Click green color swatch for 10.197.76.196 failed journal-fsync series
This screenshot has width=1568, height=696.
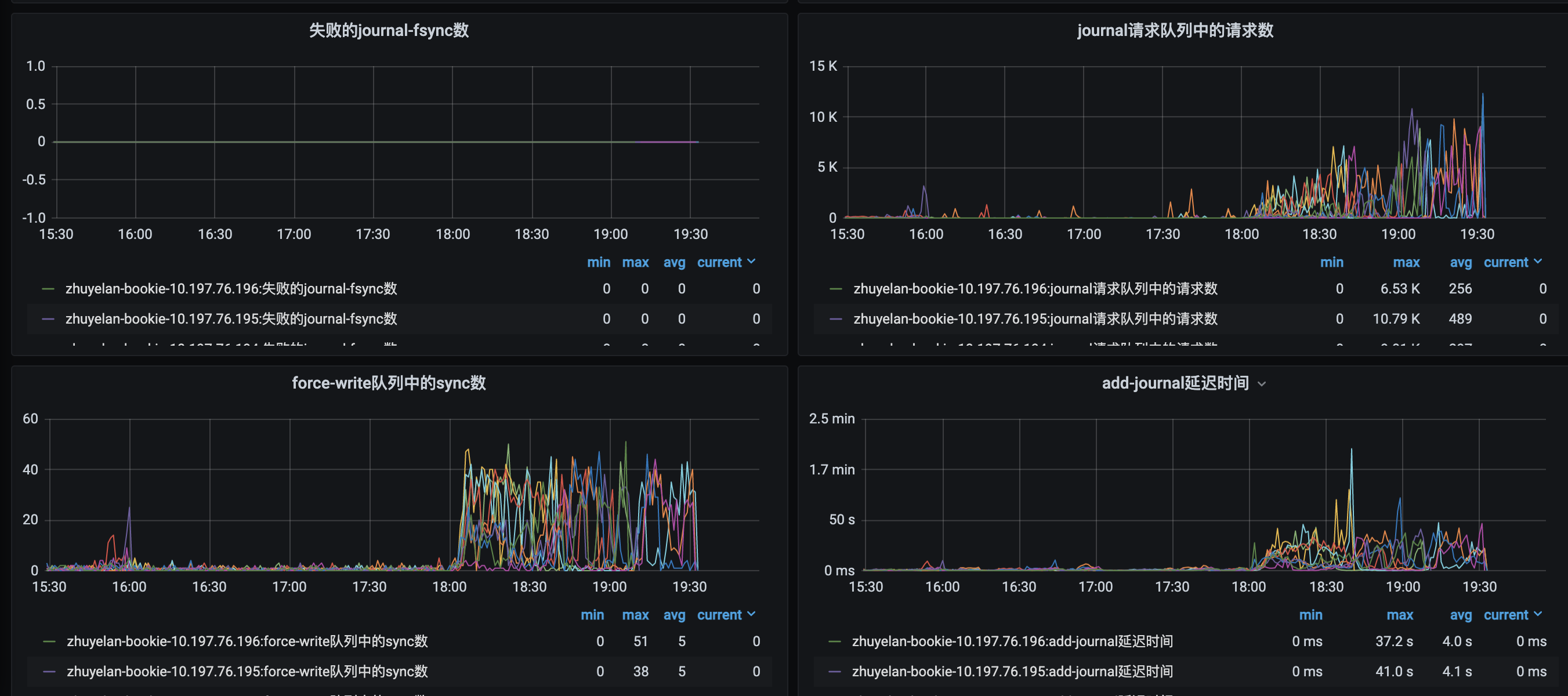[48, 289]
